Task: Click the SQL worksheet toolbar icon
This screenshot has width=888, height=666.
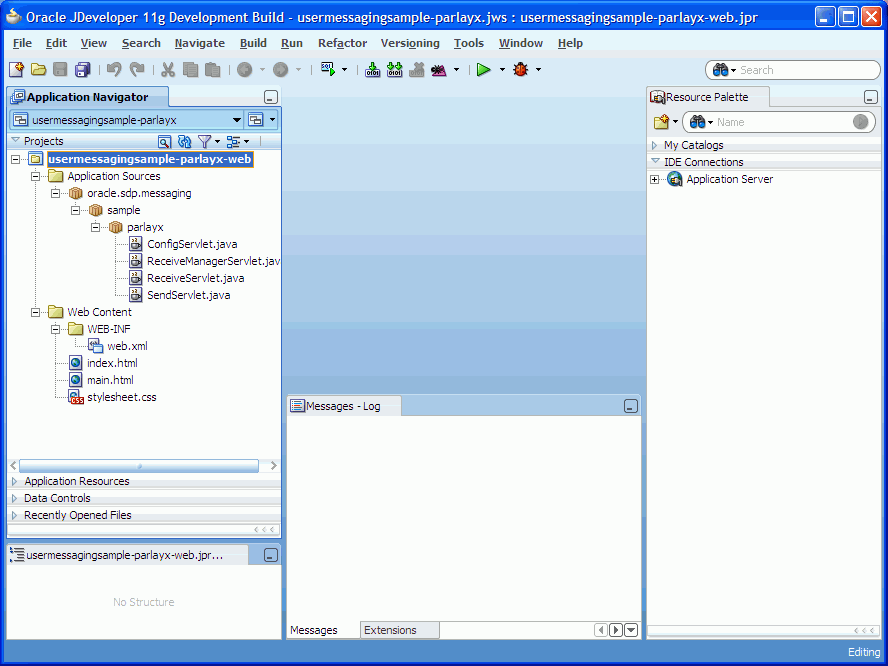Action: point(328,70)
